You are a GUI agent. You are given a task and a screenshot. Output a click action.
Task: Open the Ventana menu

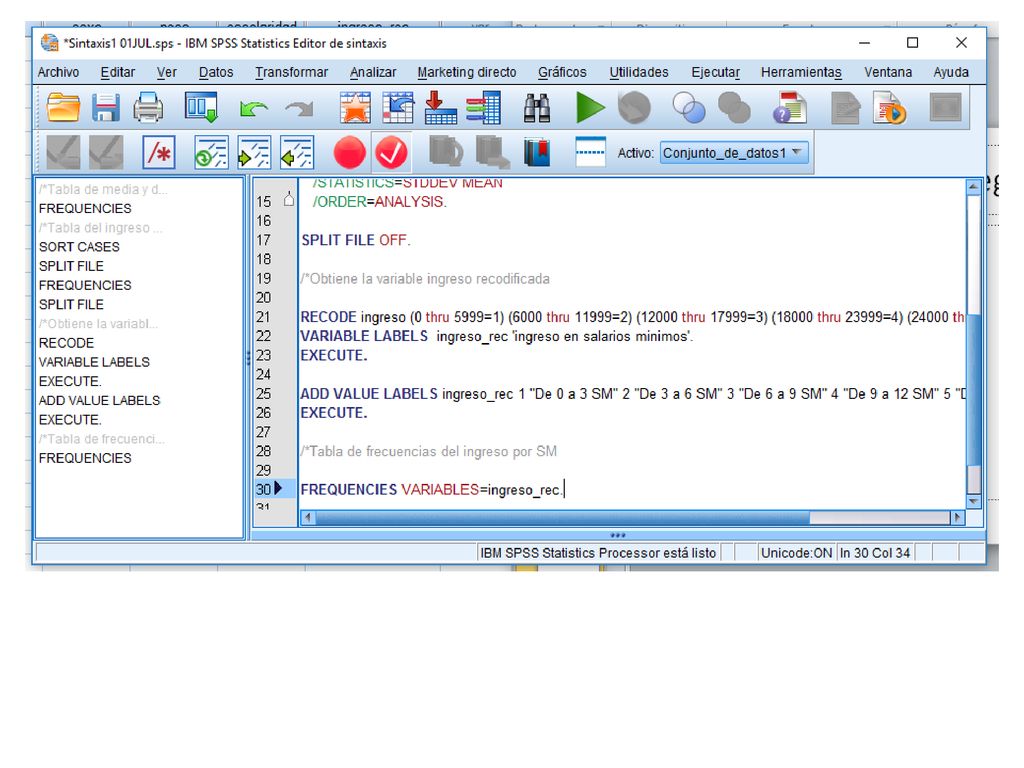[x=888, y=72]
